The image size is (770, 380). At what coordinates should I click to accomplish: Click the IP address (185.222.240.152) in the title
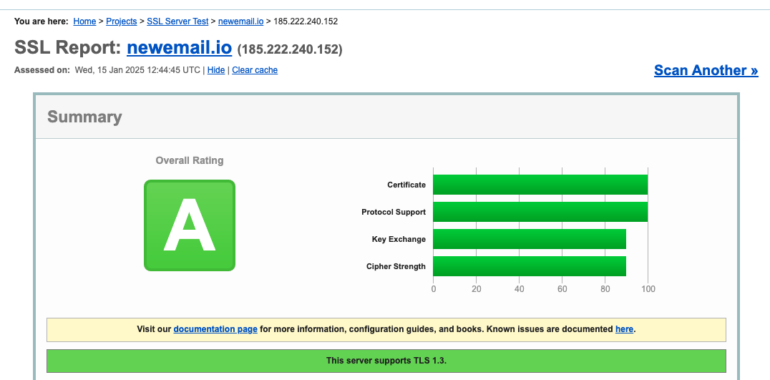point(290,50)
